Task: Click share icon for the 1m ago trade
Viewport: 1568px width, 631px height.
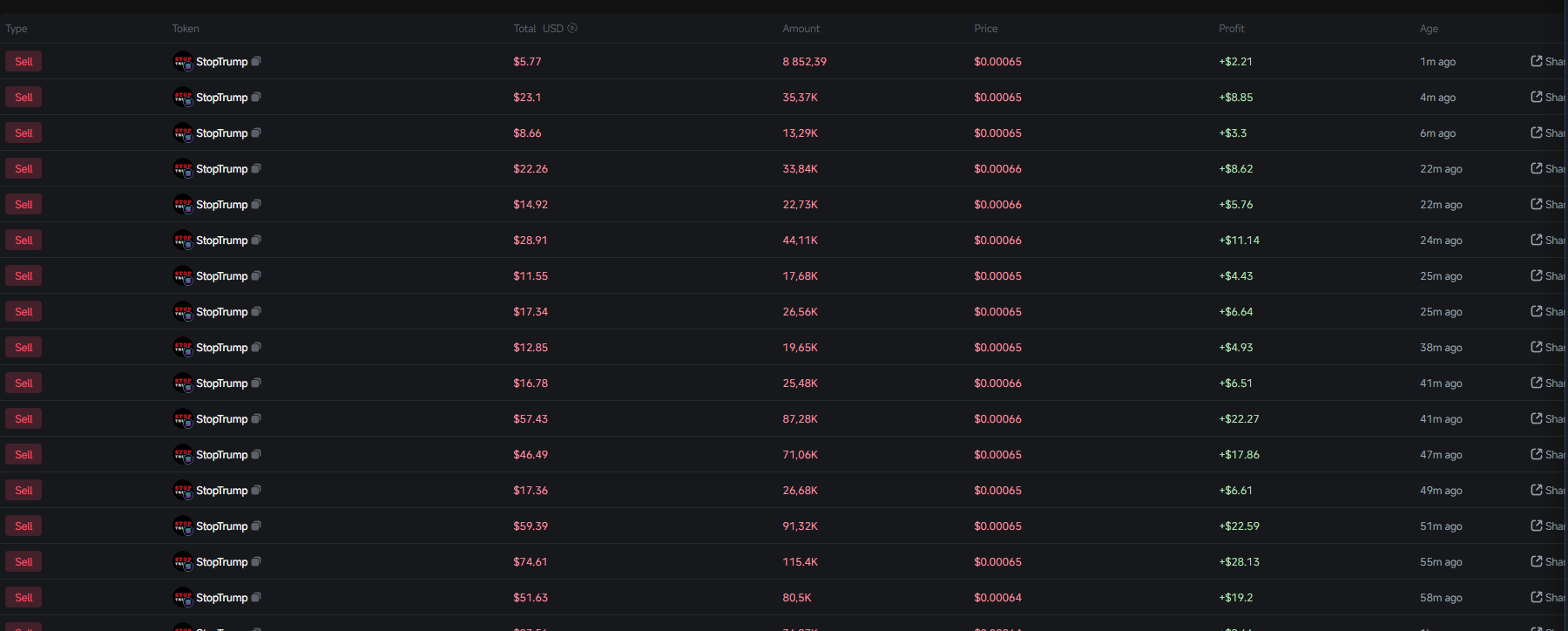Action: [x=1537, y=61]
